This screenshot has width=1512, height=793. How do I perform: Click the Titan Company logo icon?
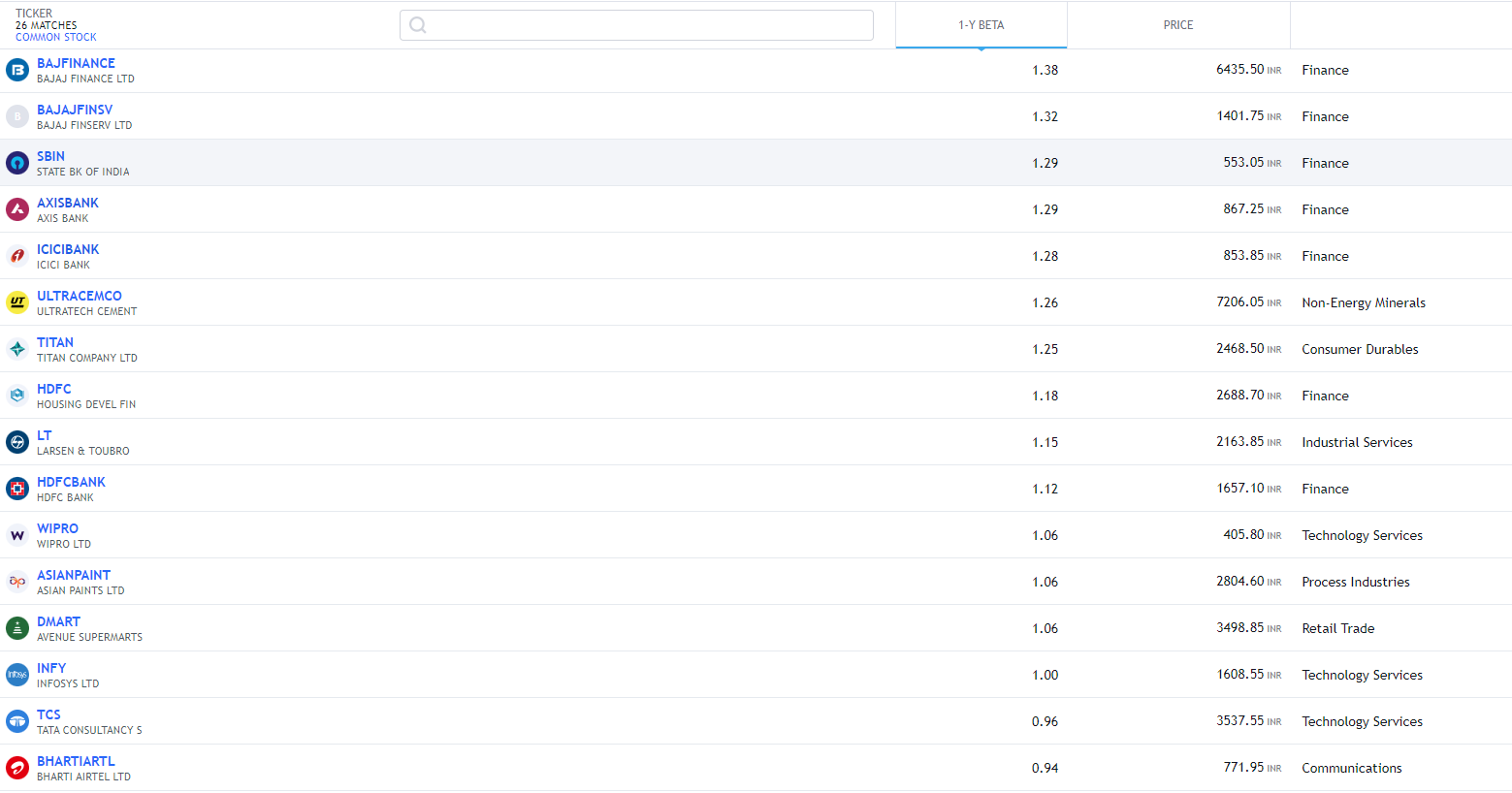pos(17,349)
